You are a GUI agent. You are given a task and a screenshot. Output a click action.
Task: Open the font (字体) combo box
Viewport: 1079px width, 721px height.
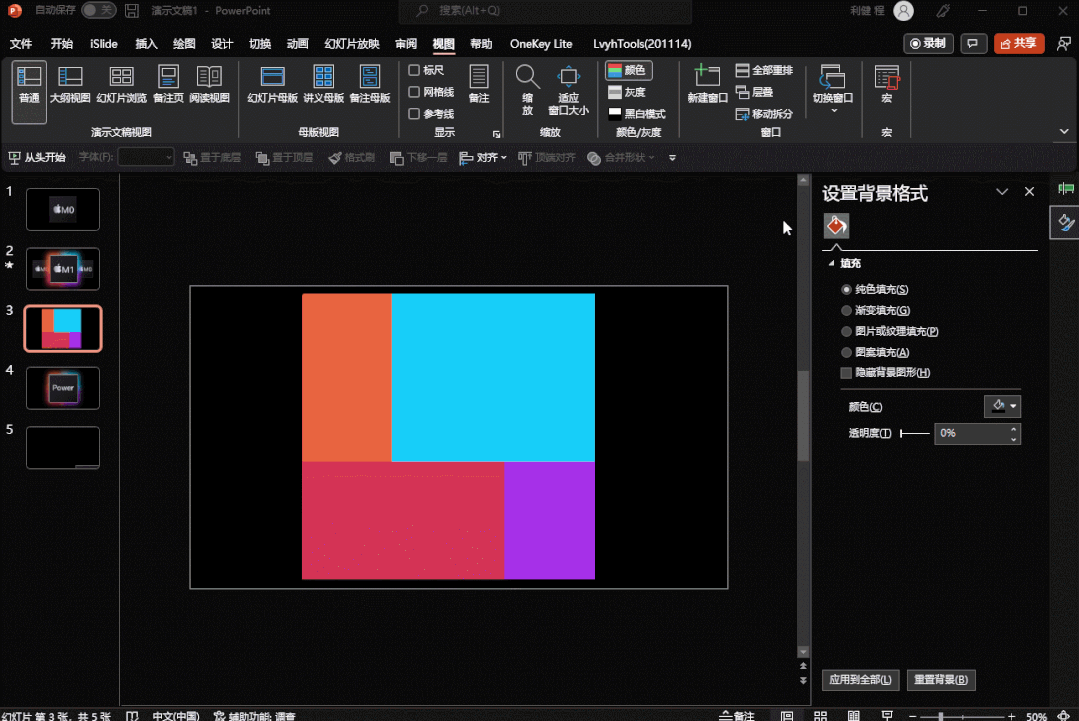pos(146,158)
